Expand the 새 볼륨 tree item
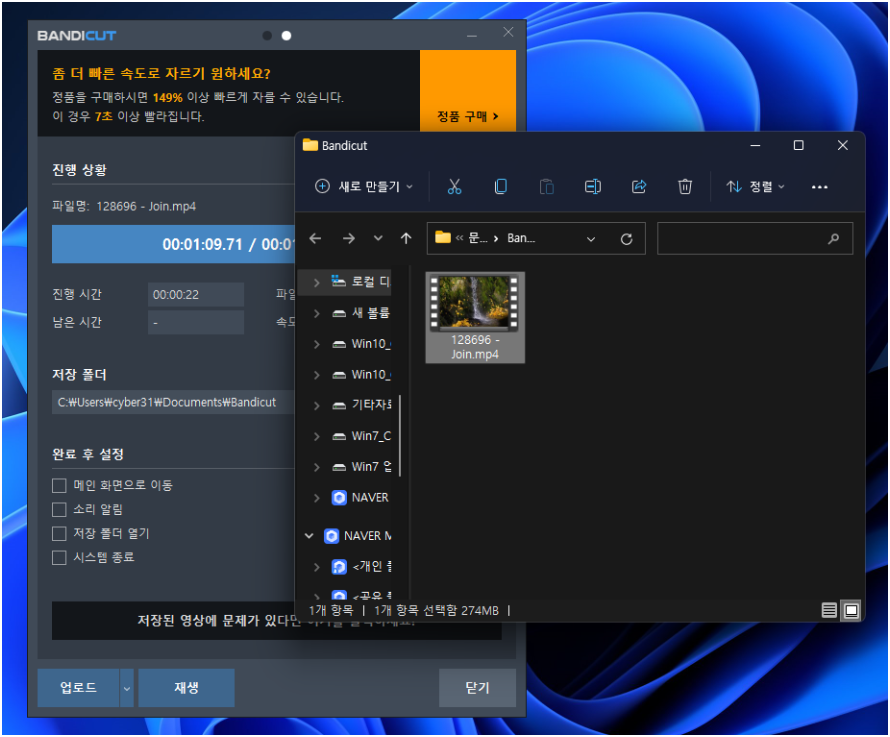 [x=317, y=313]
